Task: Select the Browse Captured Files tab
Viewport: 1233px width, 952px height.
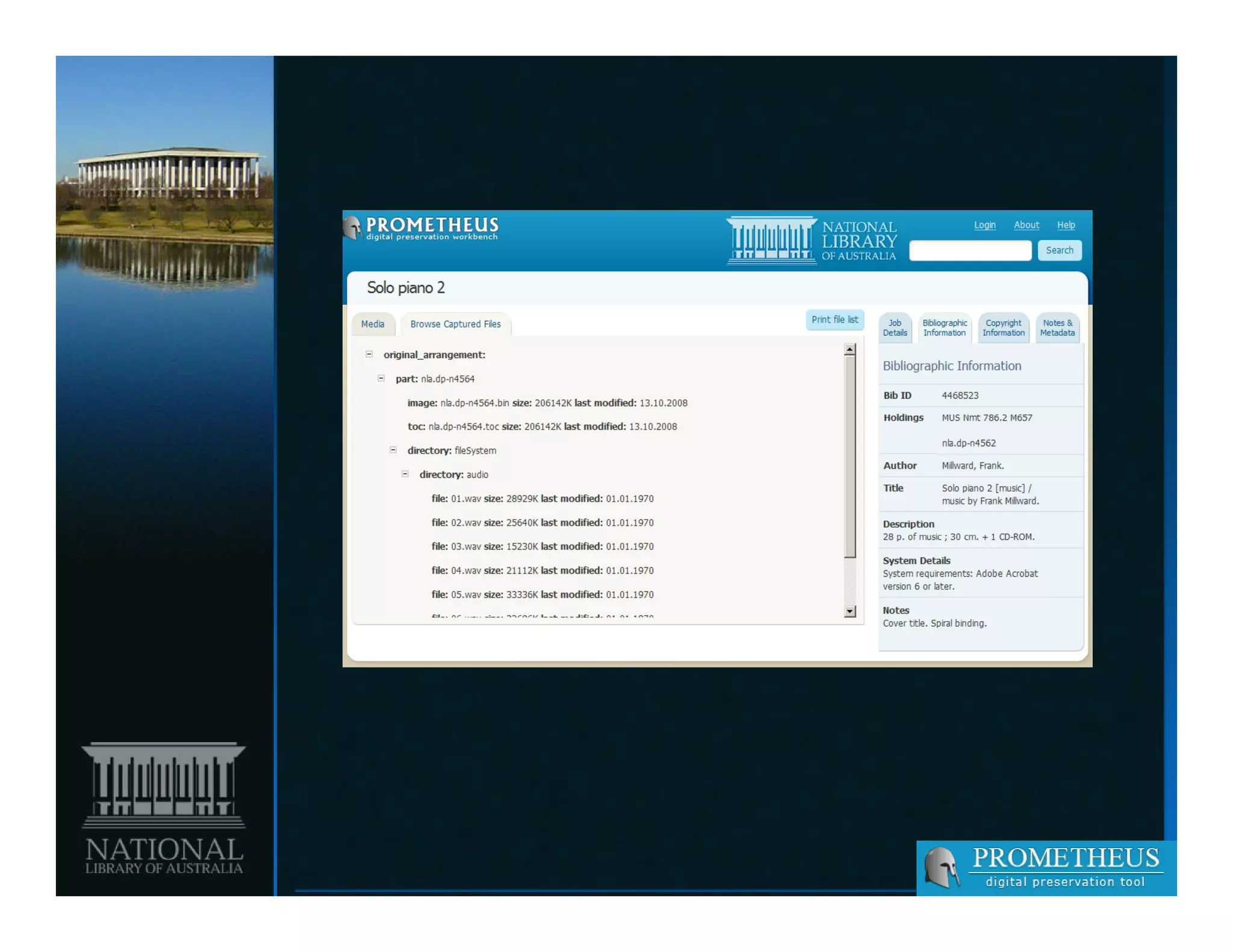Action: click(455, 324)
